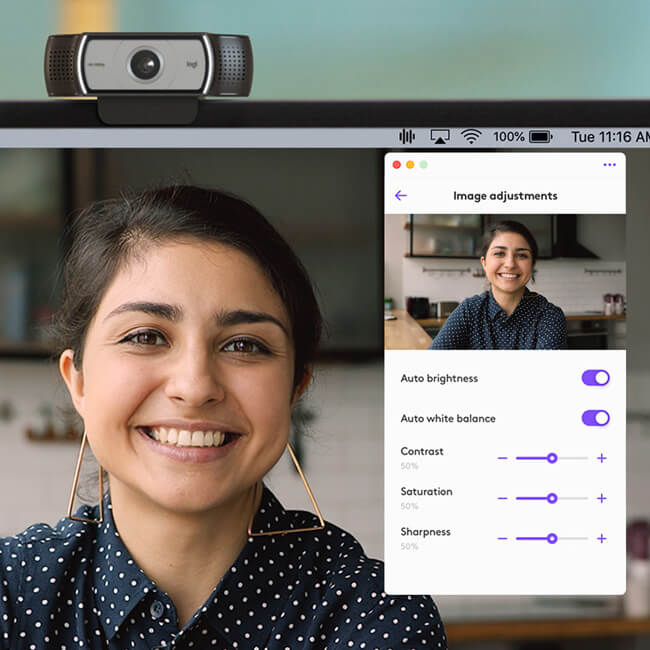Click the audio waveform menu bar icon

pos(407,136)
